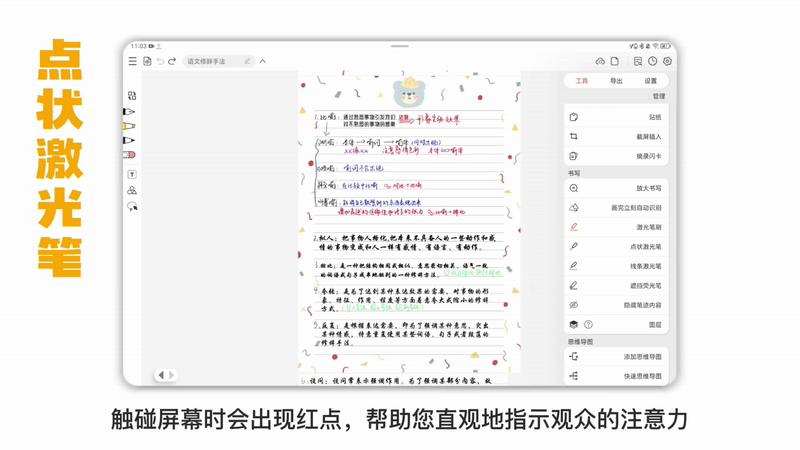Click the undo arrow in toolbar

(160, 61)
